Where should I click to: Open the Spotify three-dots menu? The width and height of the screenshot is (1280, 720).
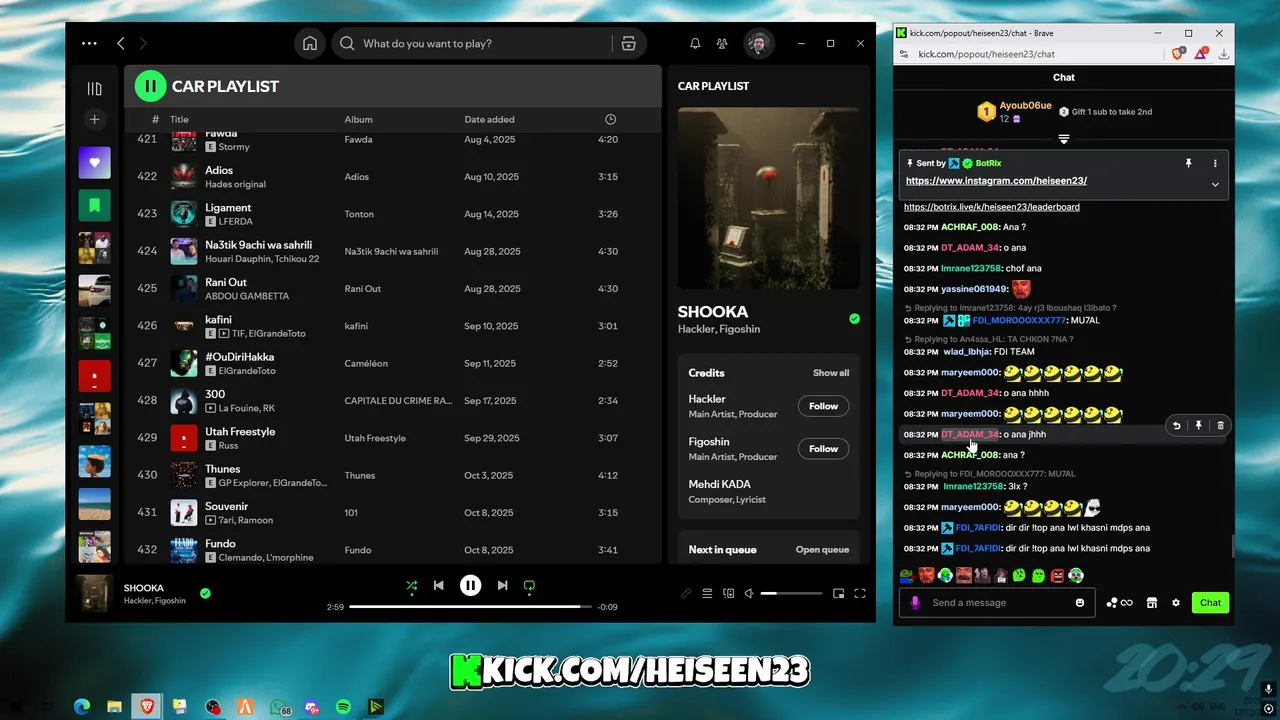[x=90, y=43]
